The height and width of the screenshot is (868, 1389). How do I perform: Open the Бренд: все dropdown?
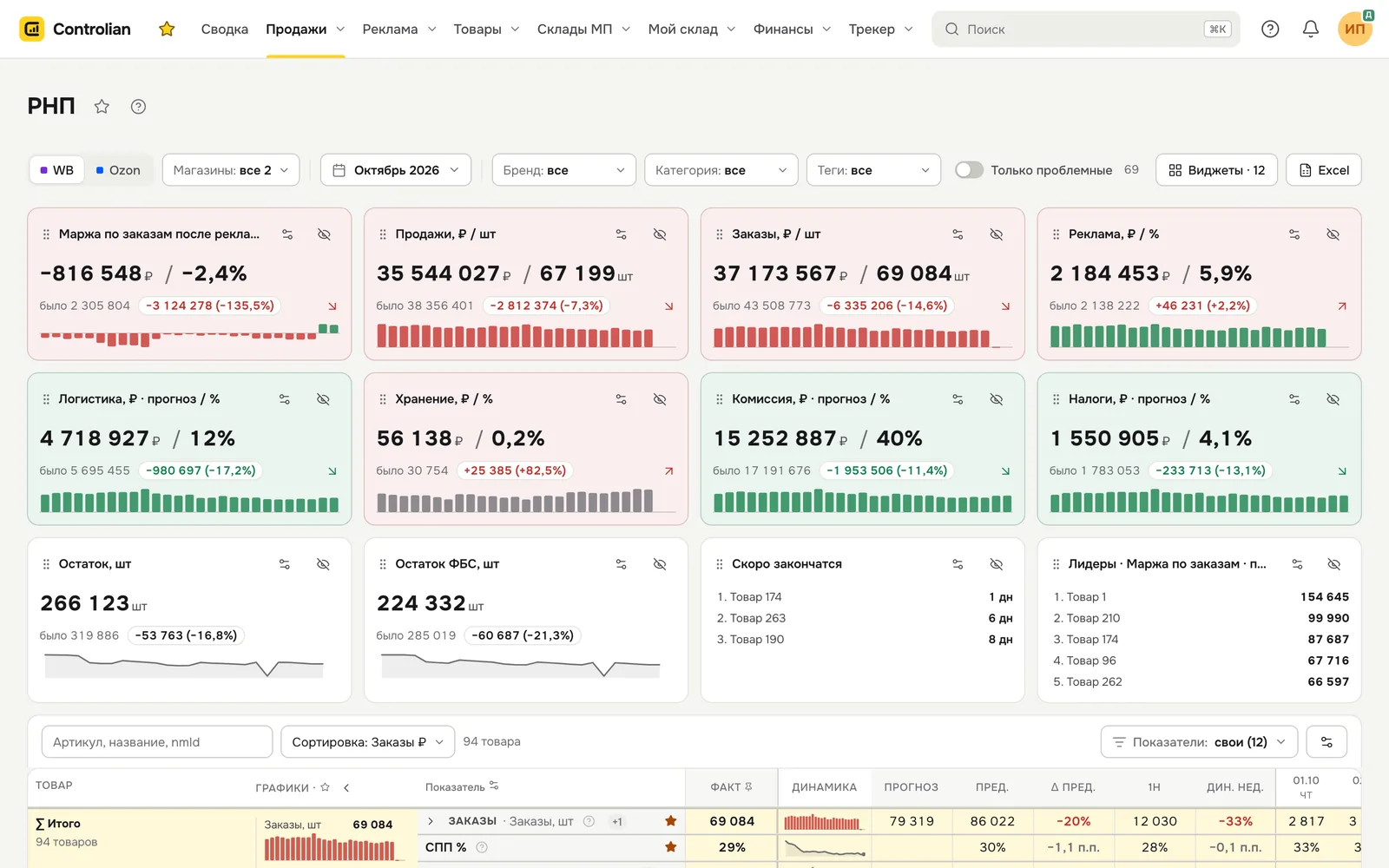tap(563, 170)
